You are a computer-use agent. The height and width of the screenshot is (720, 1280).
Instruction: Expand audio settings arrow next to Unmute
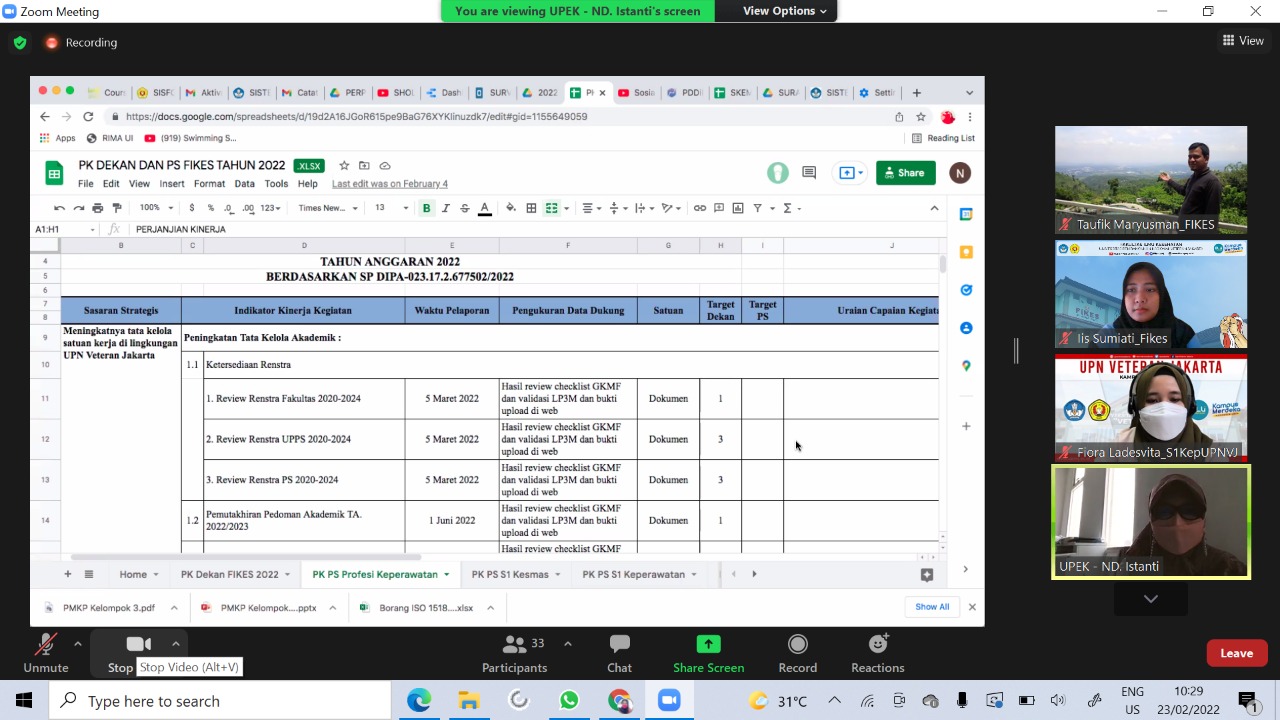point(78,644)
